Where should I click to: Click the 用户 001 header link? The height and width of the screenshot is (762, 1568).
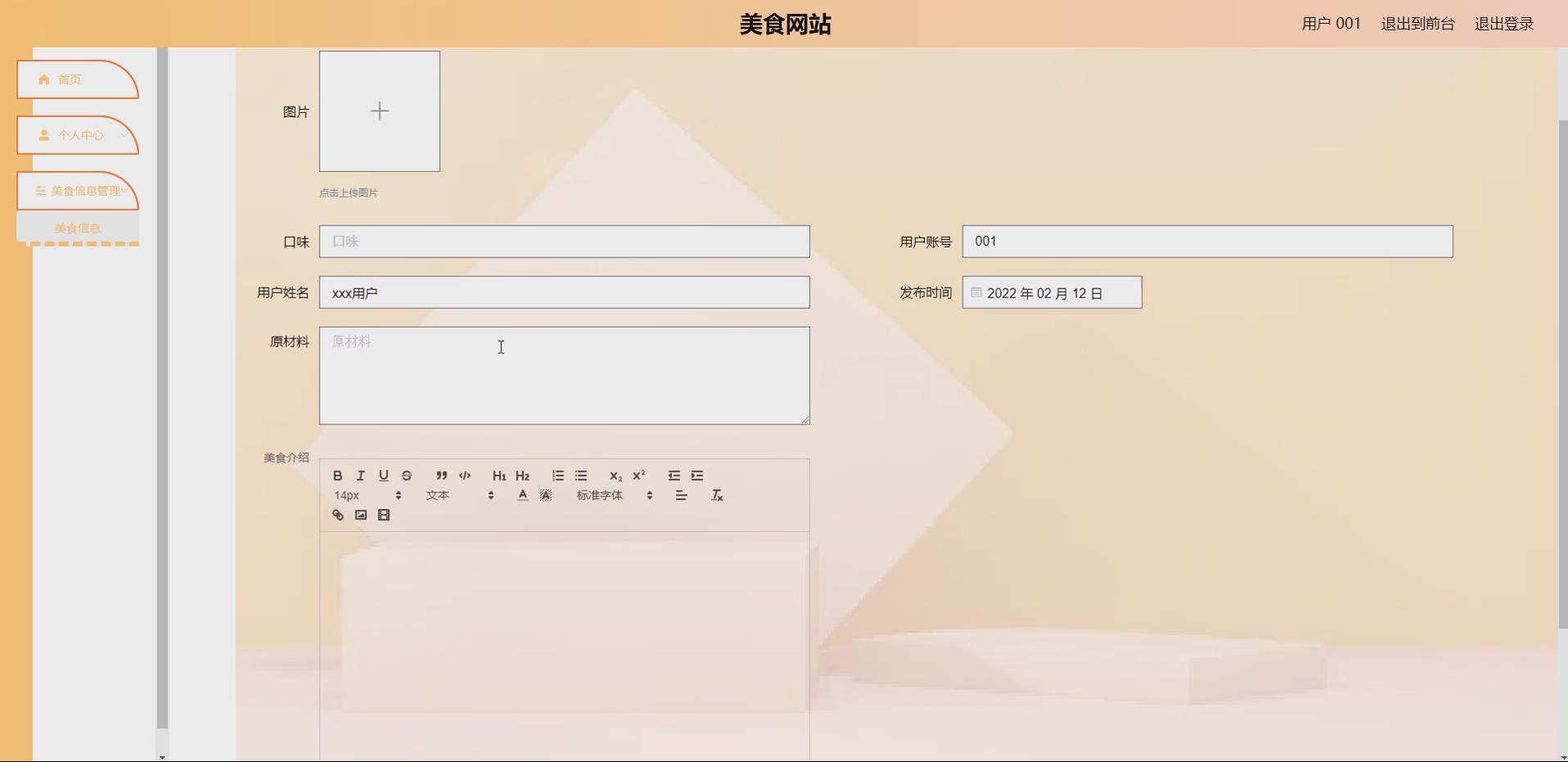coord(1331,24)
